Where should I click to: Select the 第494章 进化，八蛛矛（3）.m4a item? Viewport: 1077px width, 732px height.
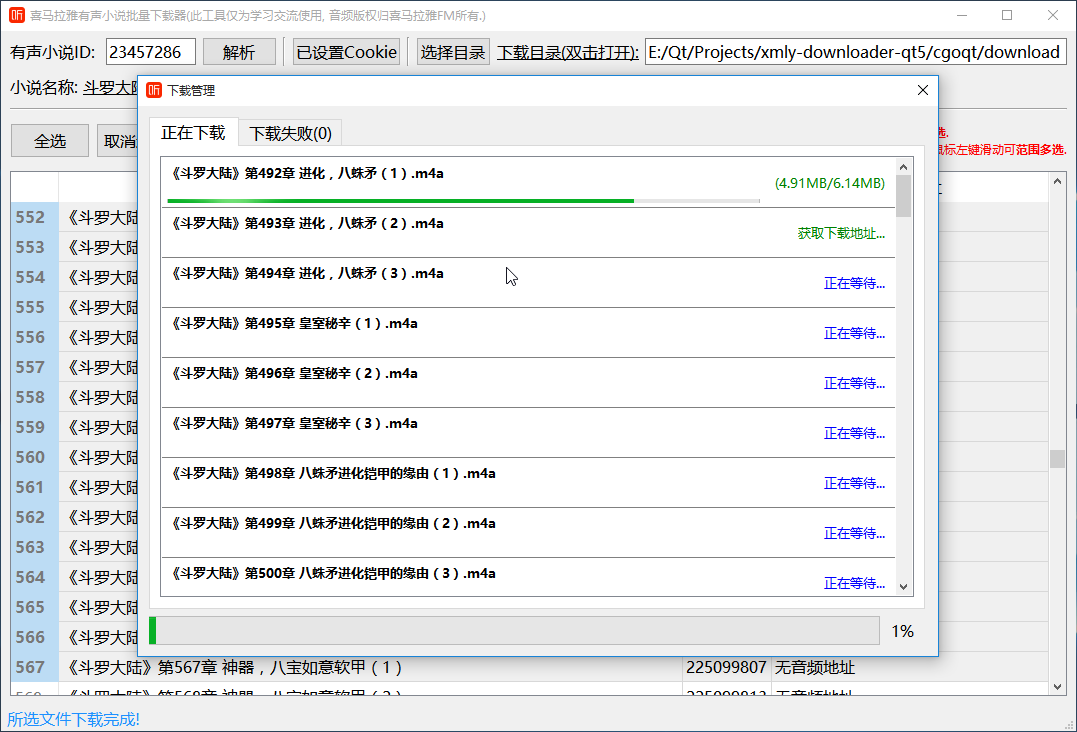click(528, 283)
